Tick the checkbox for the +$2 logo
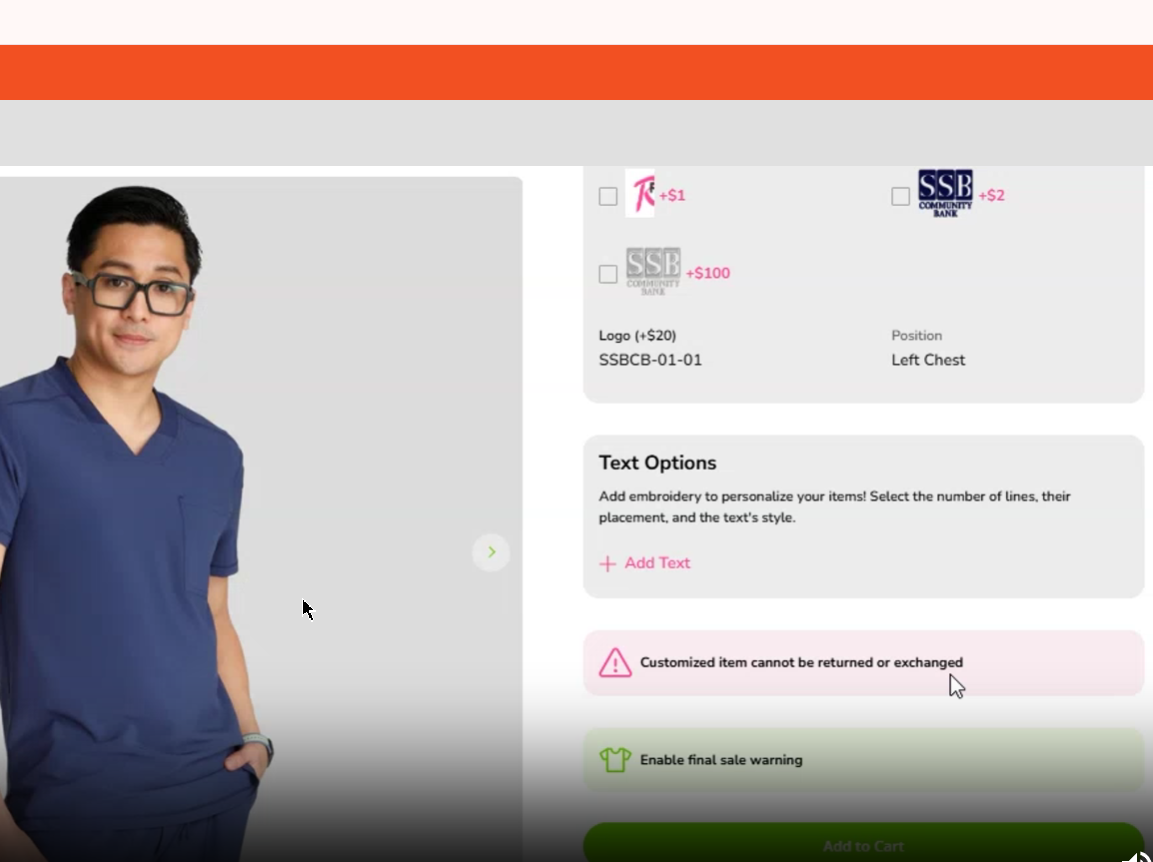This screenshot has width=1153, height=862. click(901, 196)
